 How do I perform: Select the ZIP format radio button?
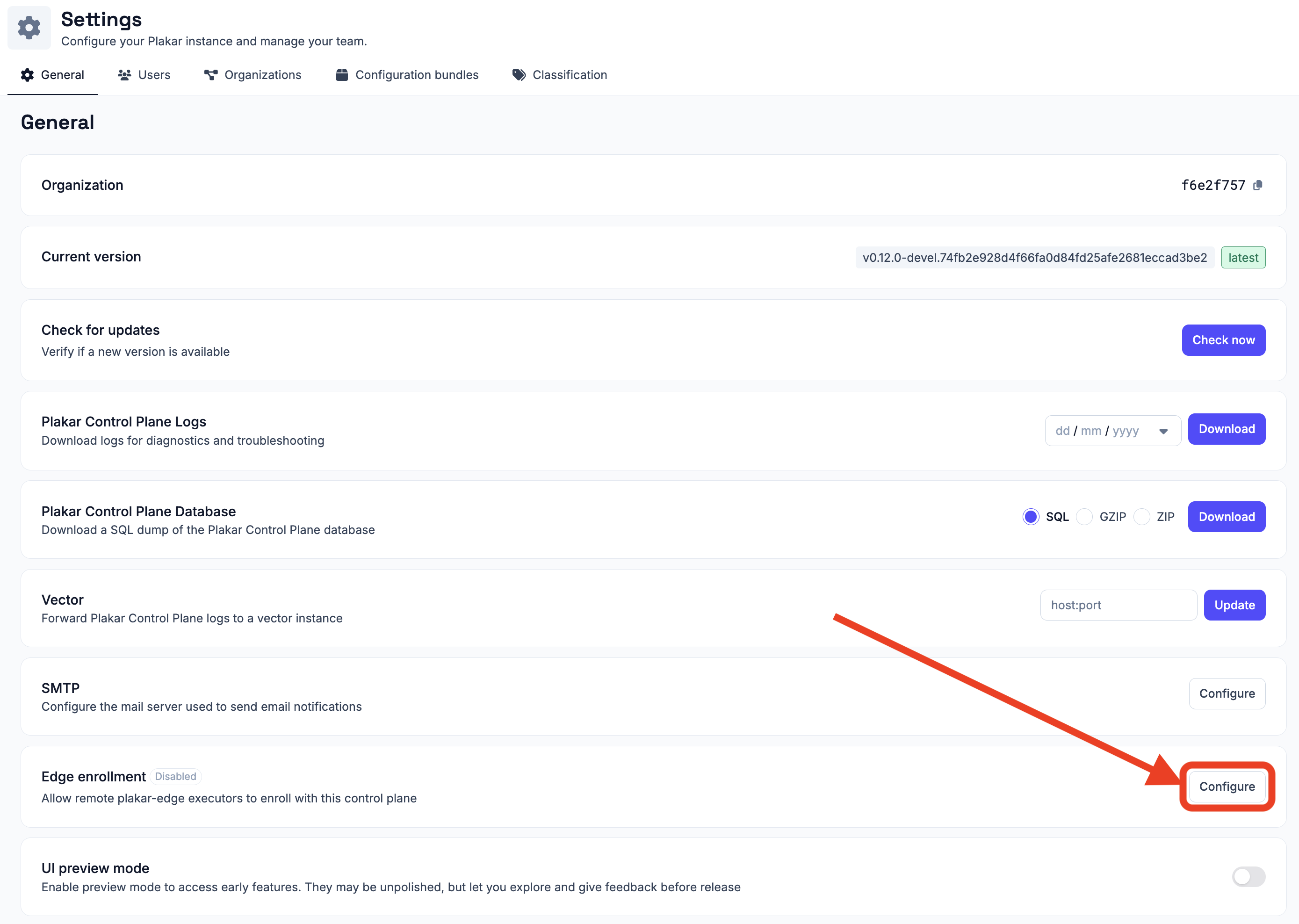click(x=1141, y=517)
